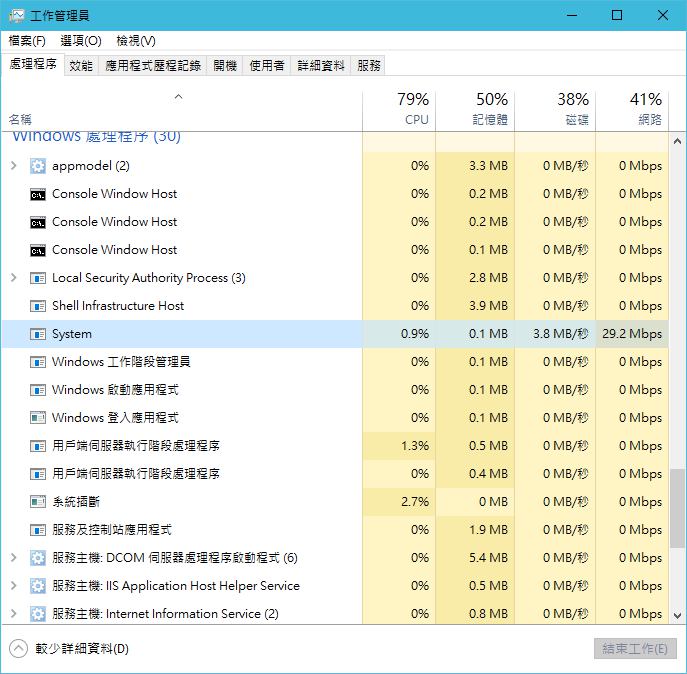Image resolution: width=687 pixels, height=674 pixels.
Task: Click the sort arrow above 名稱 column
Action: (x=178, y=97)
